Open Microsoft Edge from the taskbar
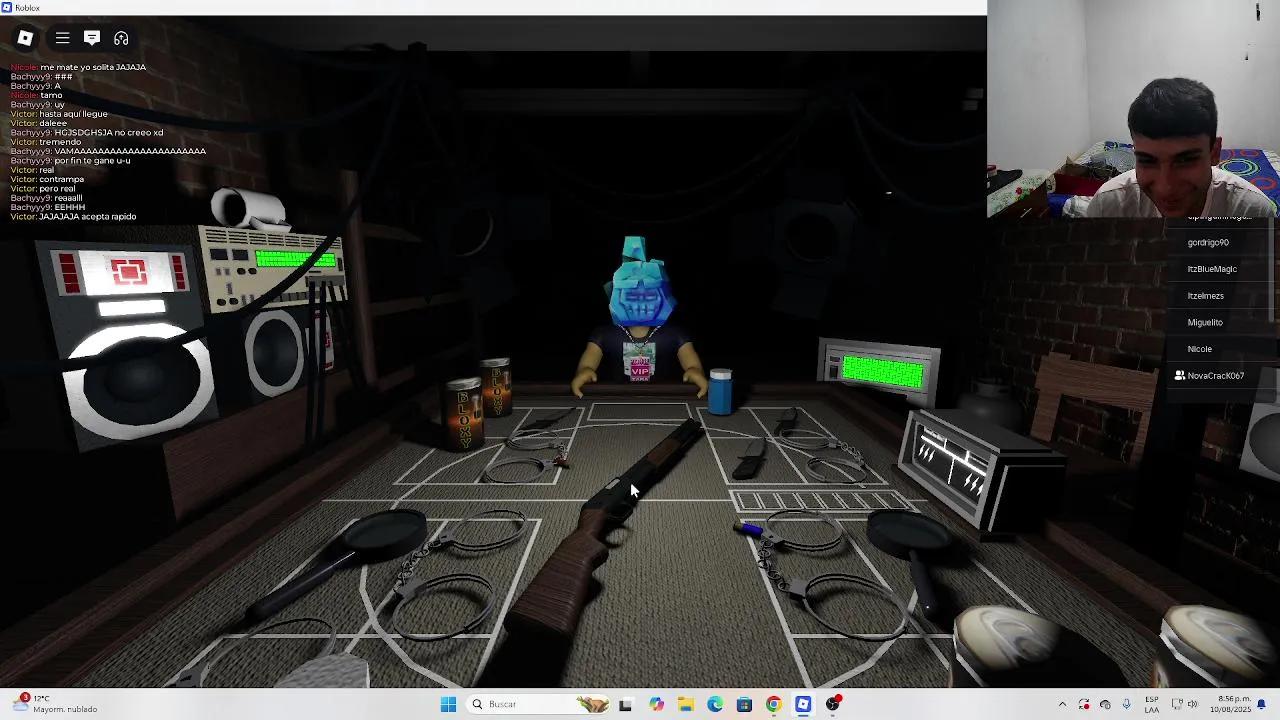This screenshot has width=1280, height=720. (x=715, y=704)
